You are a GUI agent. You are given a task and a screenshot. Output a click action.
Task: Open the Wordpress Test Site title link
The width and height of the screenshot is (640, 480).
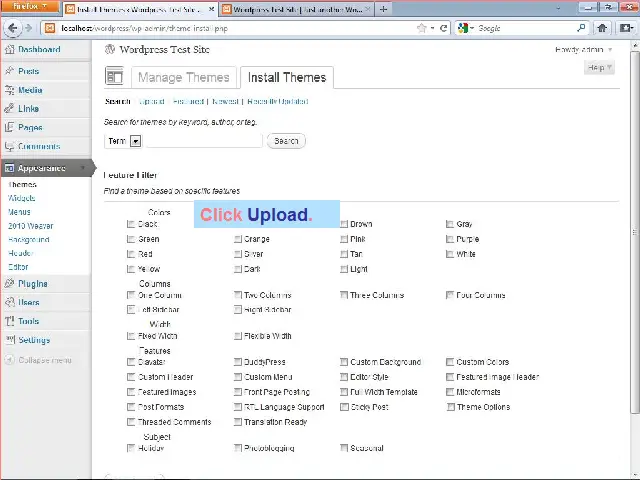164,49
